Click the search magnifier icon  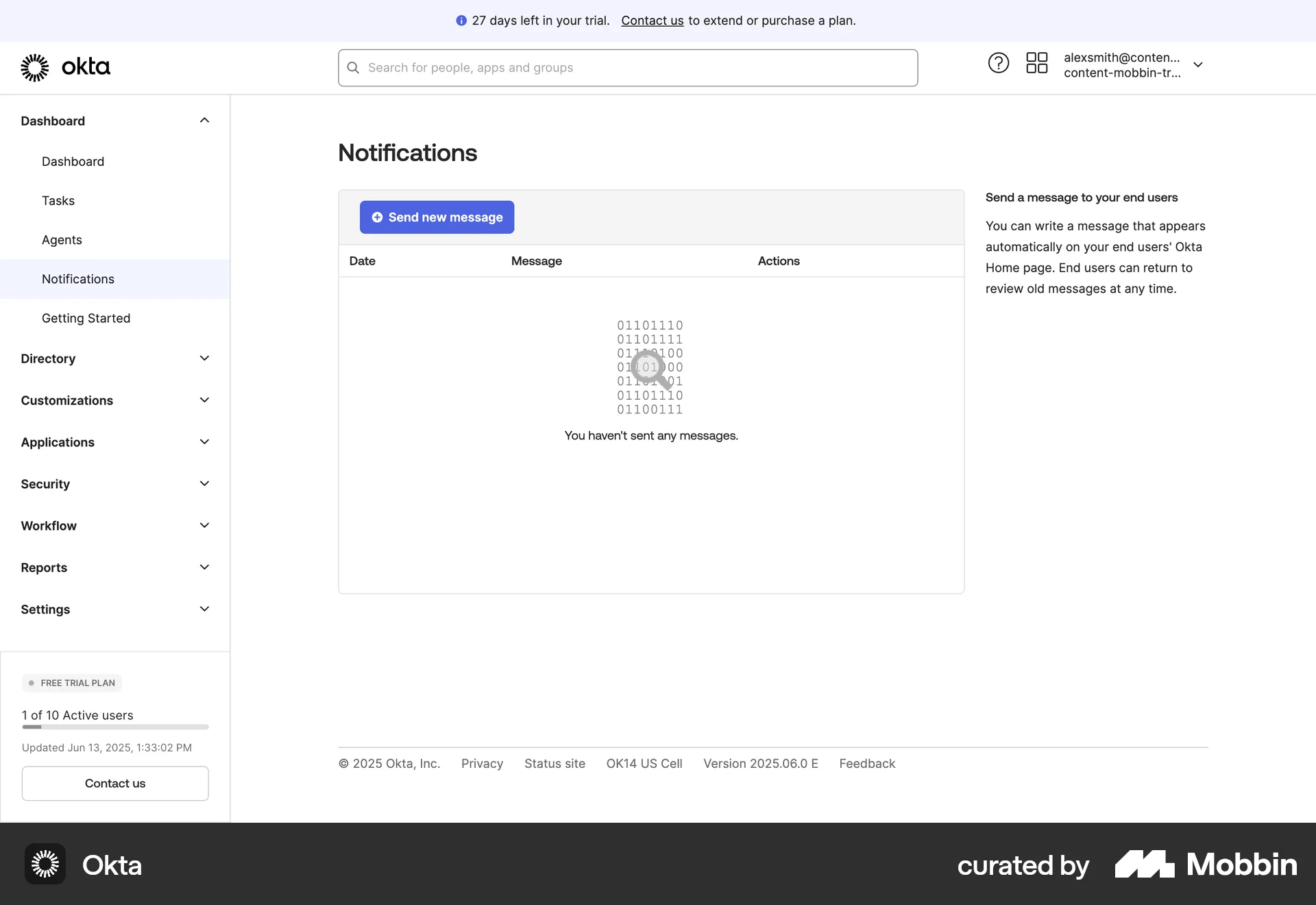coord(353,67)
